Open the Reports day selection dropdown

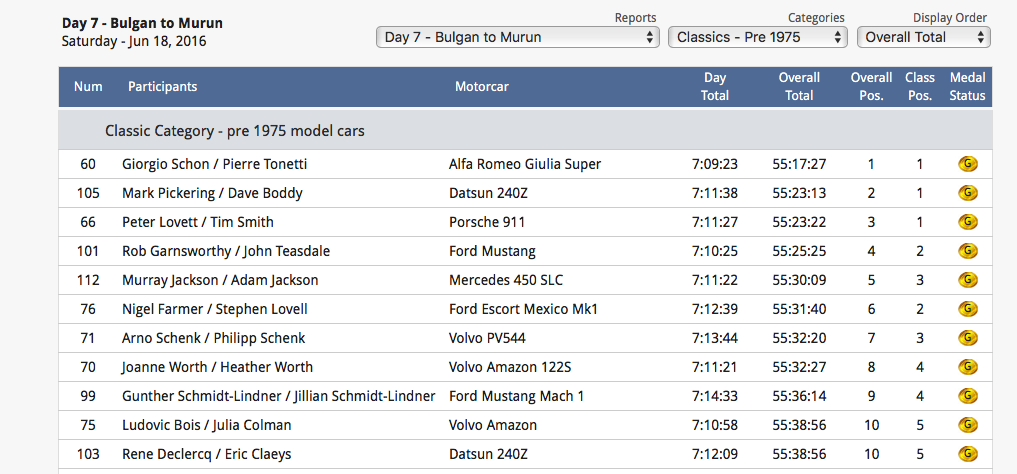pyautogui.click(x=517, y=37)
